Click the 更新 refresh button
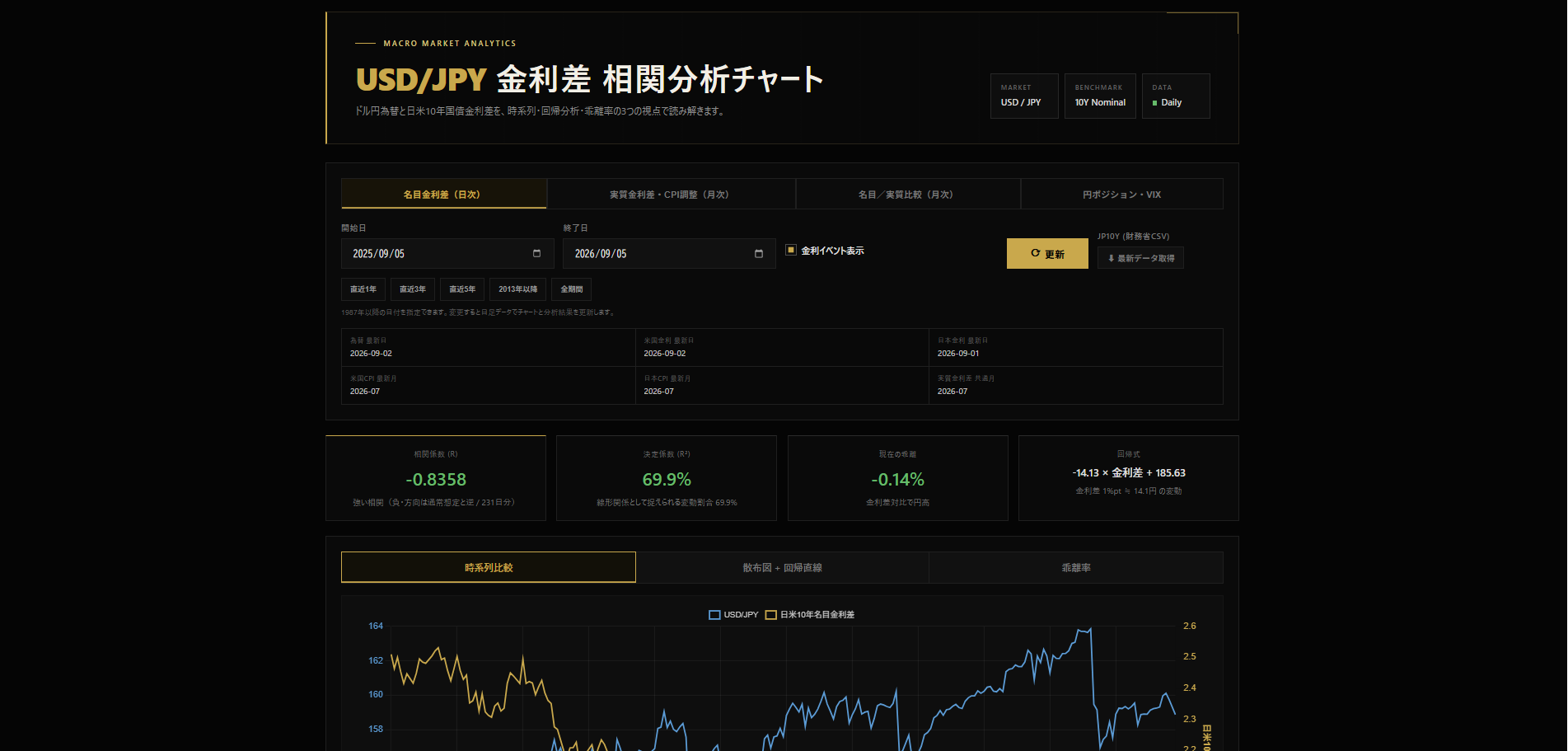Screen dimensions: 1568x751 pos(1047,254)
